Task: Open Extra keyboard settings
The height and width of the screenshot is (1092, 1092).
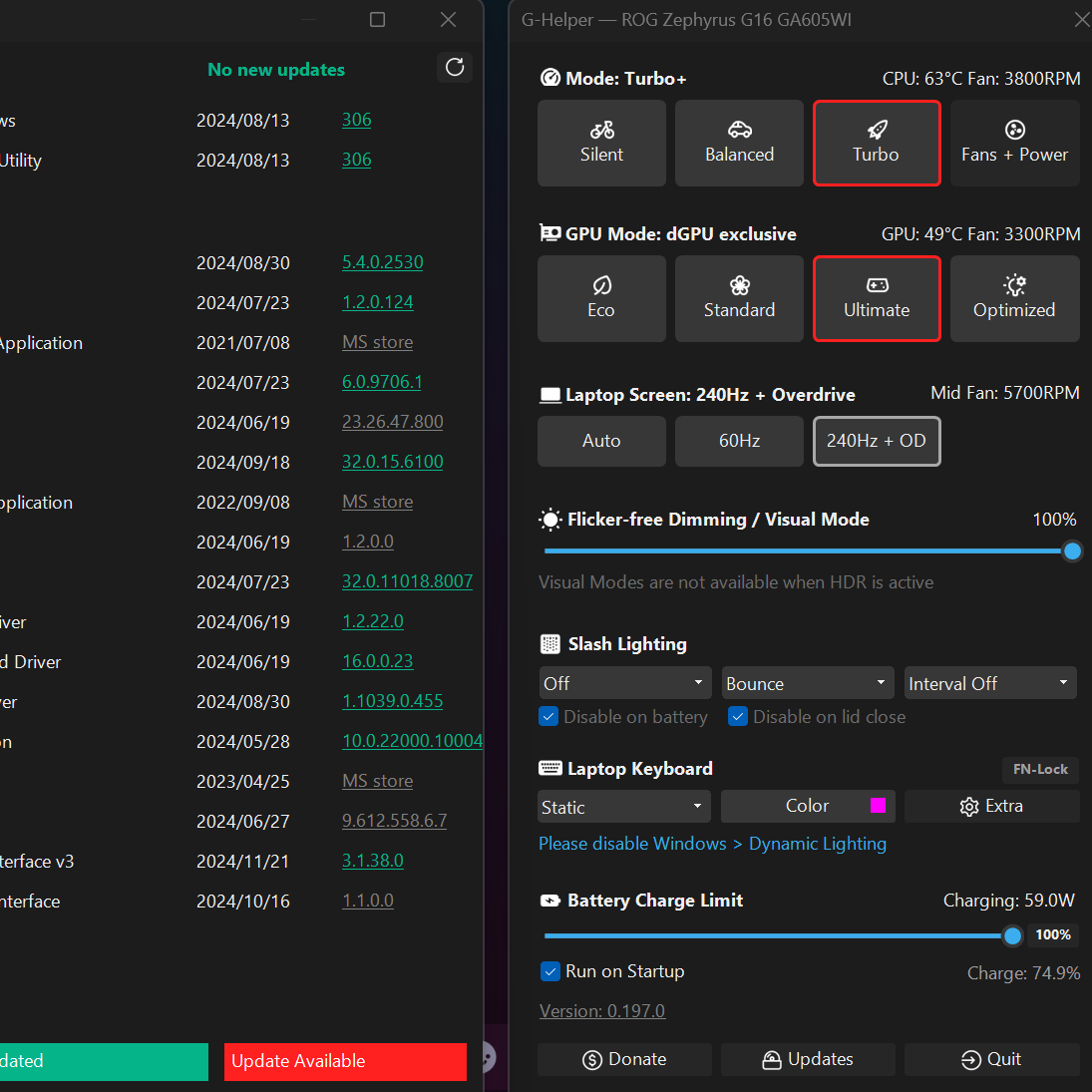Action: pos(991,806)
